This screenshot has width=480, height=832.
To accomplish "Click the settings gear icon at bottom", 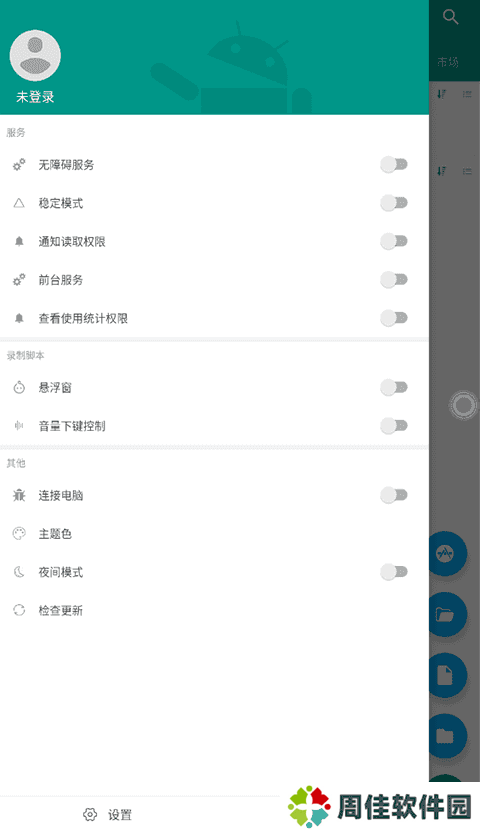I will coord(90,814).
